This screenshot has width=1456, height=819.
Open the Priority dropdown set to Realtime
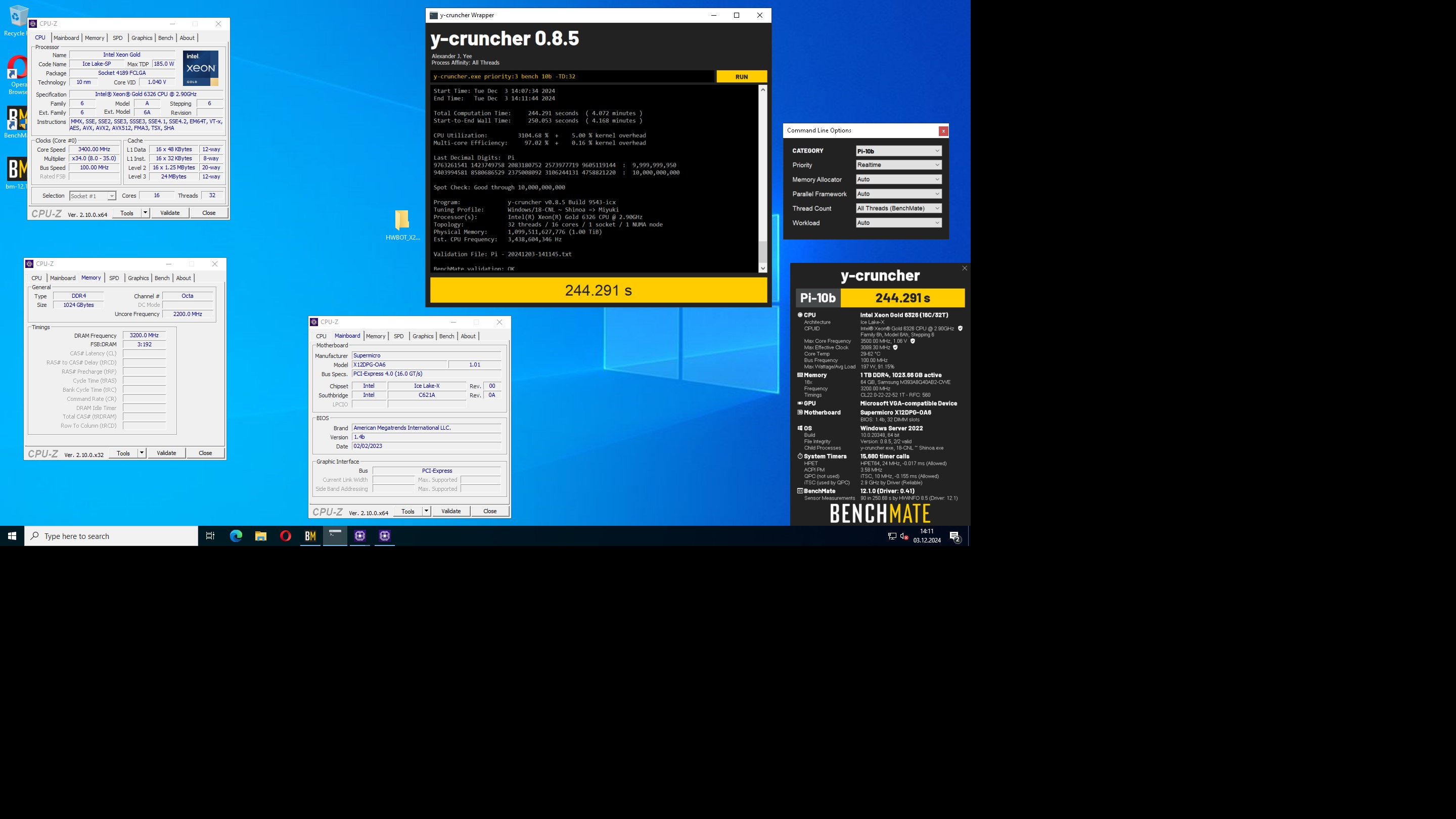tap(898, 165)
